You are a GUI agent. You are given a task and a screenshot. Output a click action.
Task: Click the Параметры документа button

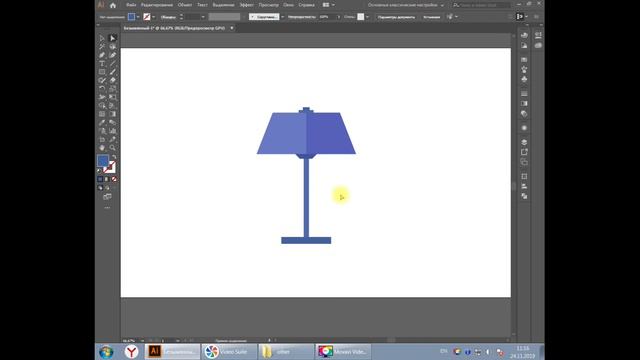pos(396,17)
